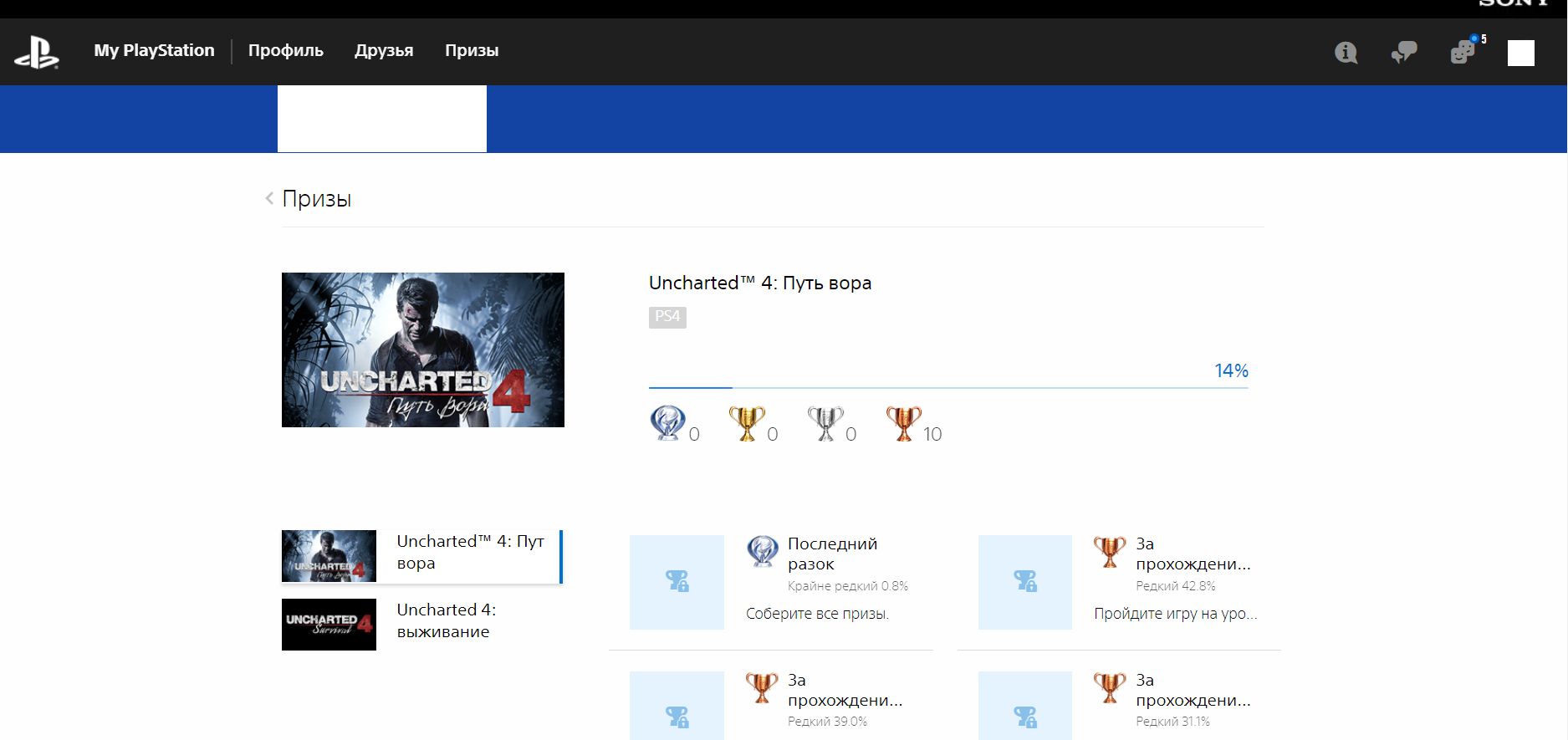Click the Редкий 39.0% rarity label
This screenshot has width=1568, height=740.
pyautogui.click(x=827, y=722)
